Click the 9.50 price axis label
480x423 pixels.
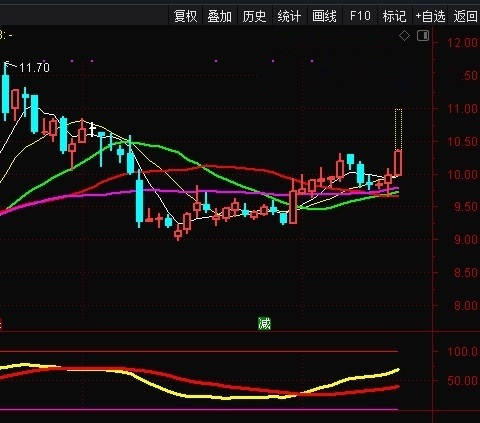[466, 207]
